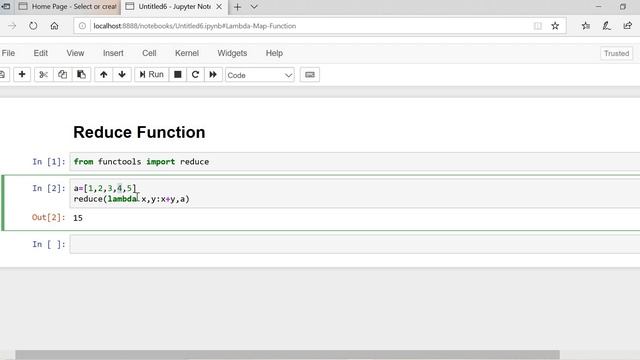Select the Reduce Function heading cell
This screenshot has height=360, width=640.
coord(139,132)
